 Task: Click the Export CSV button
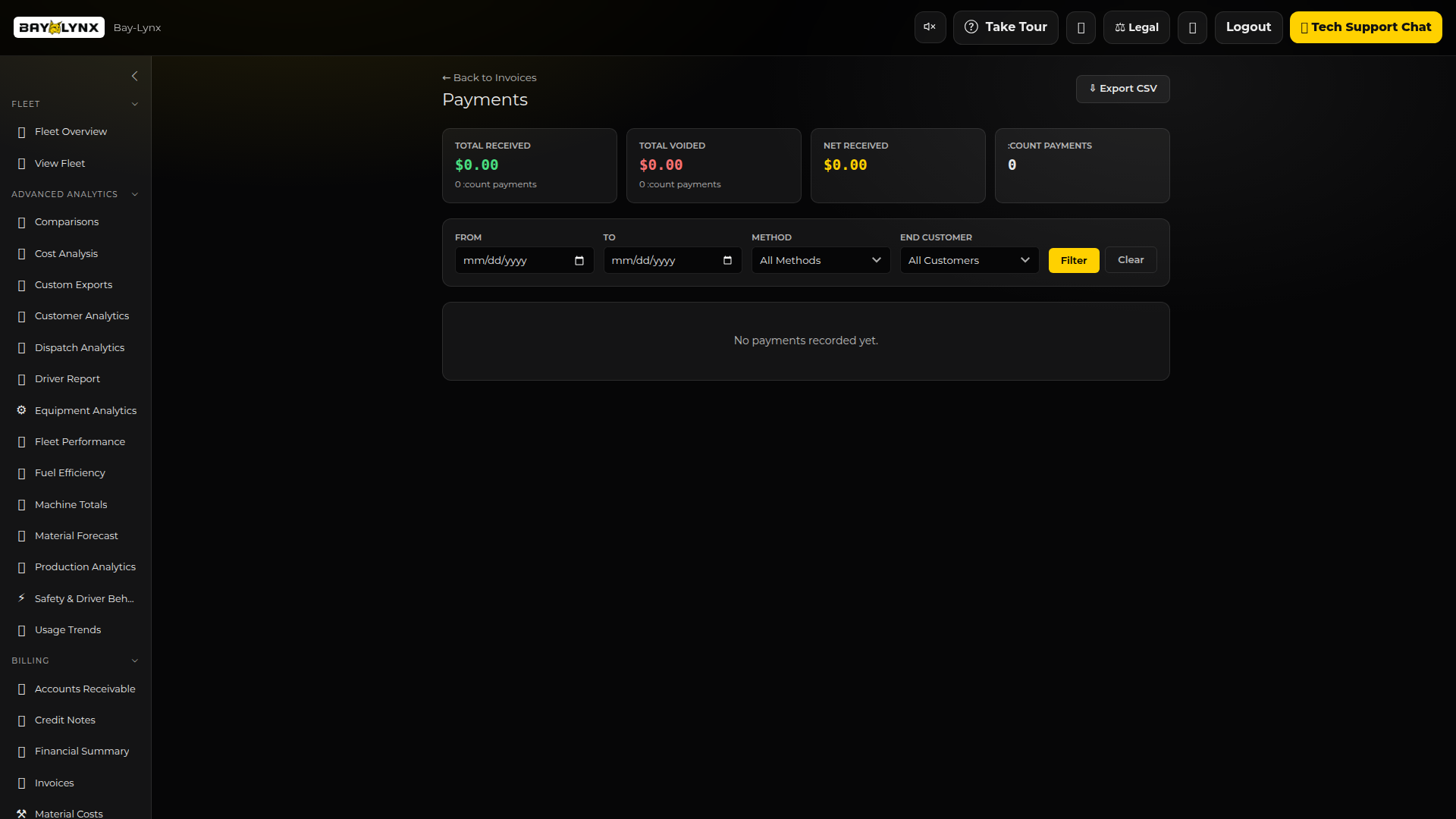(1122, 89)
